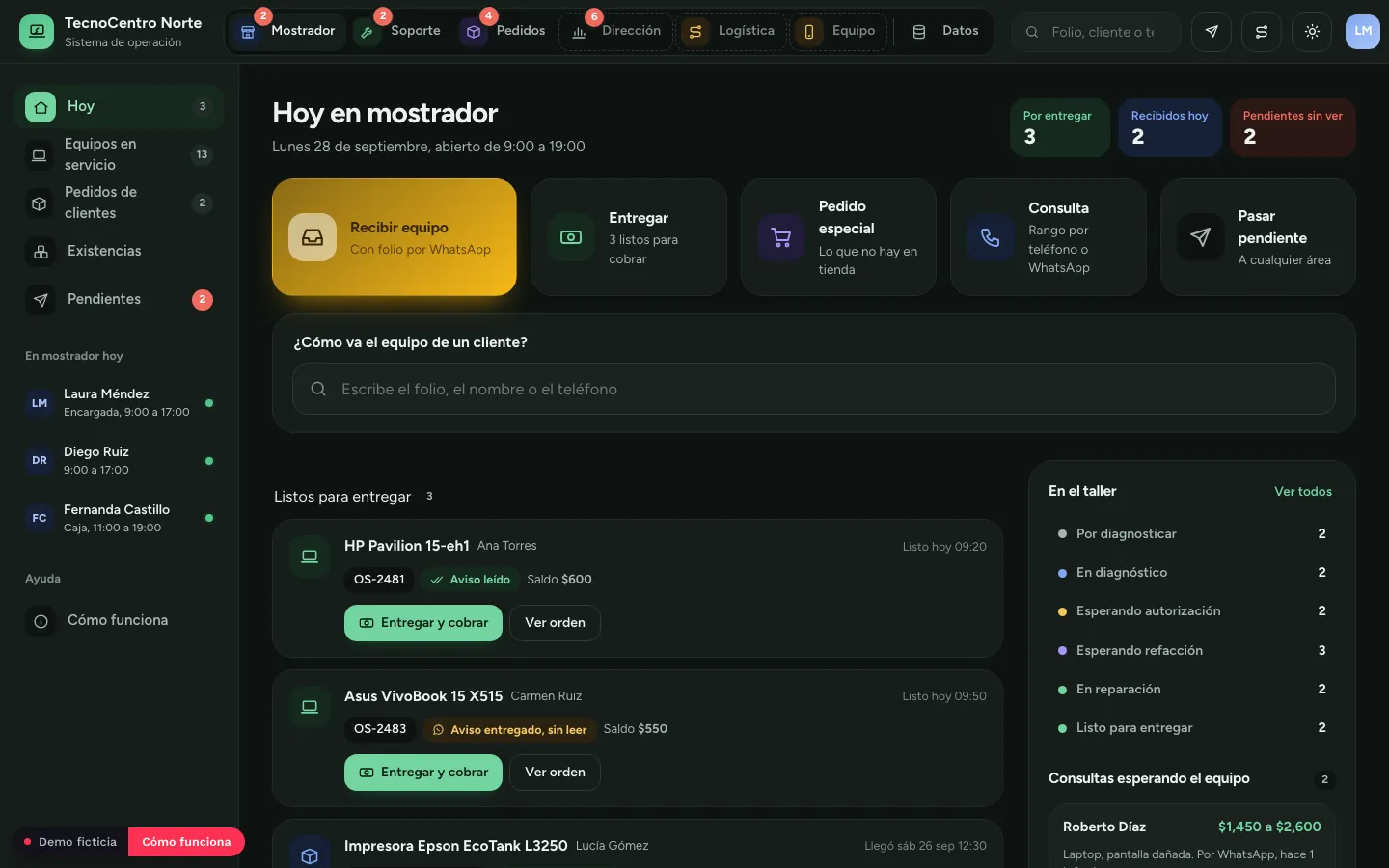Click Entregar y cobrar for OS-2481

[x=423, y=623]
